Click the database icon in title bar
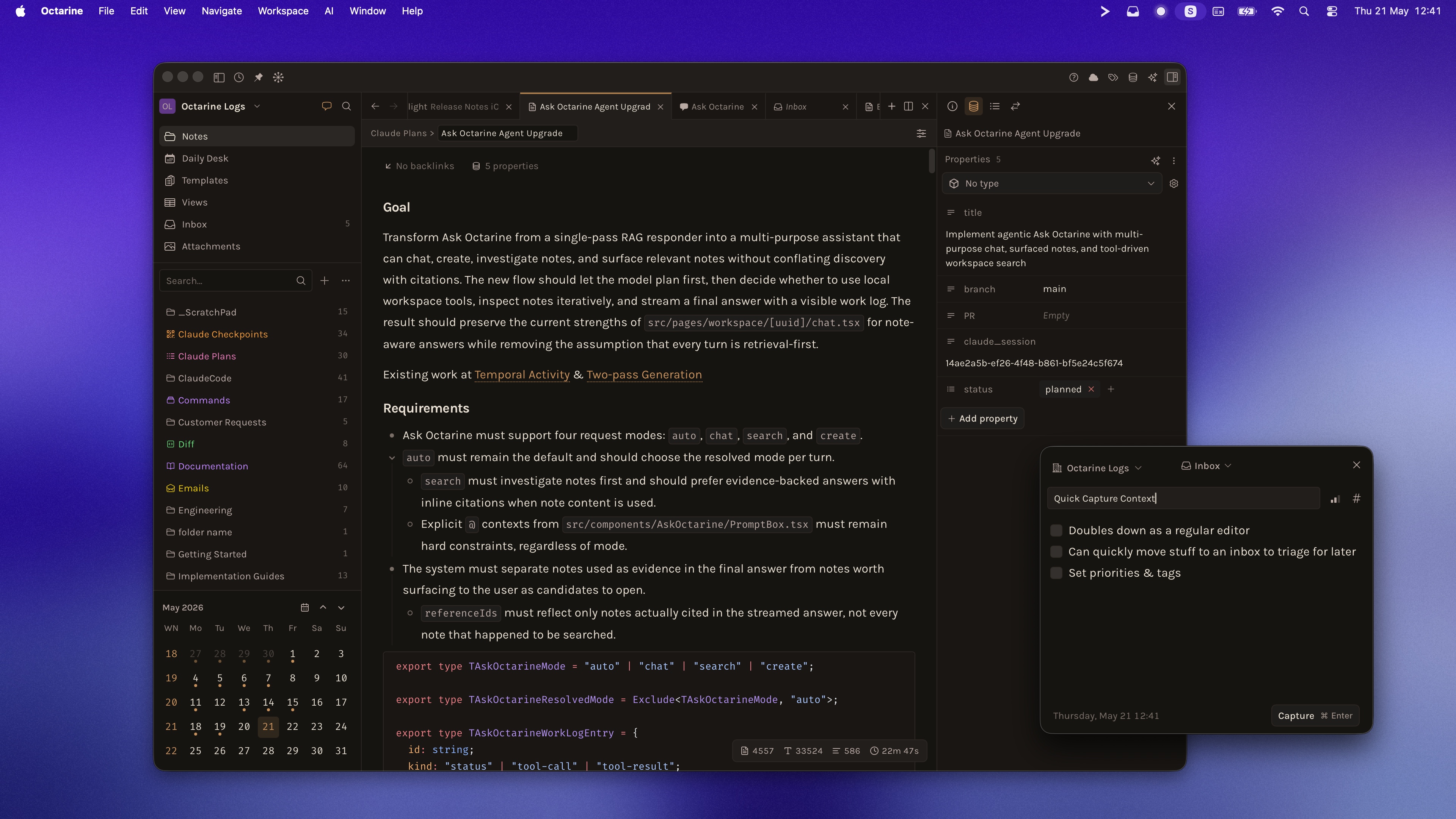The width and height of the screenshot is (1456, 819). (1133, 77)
